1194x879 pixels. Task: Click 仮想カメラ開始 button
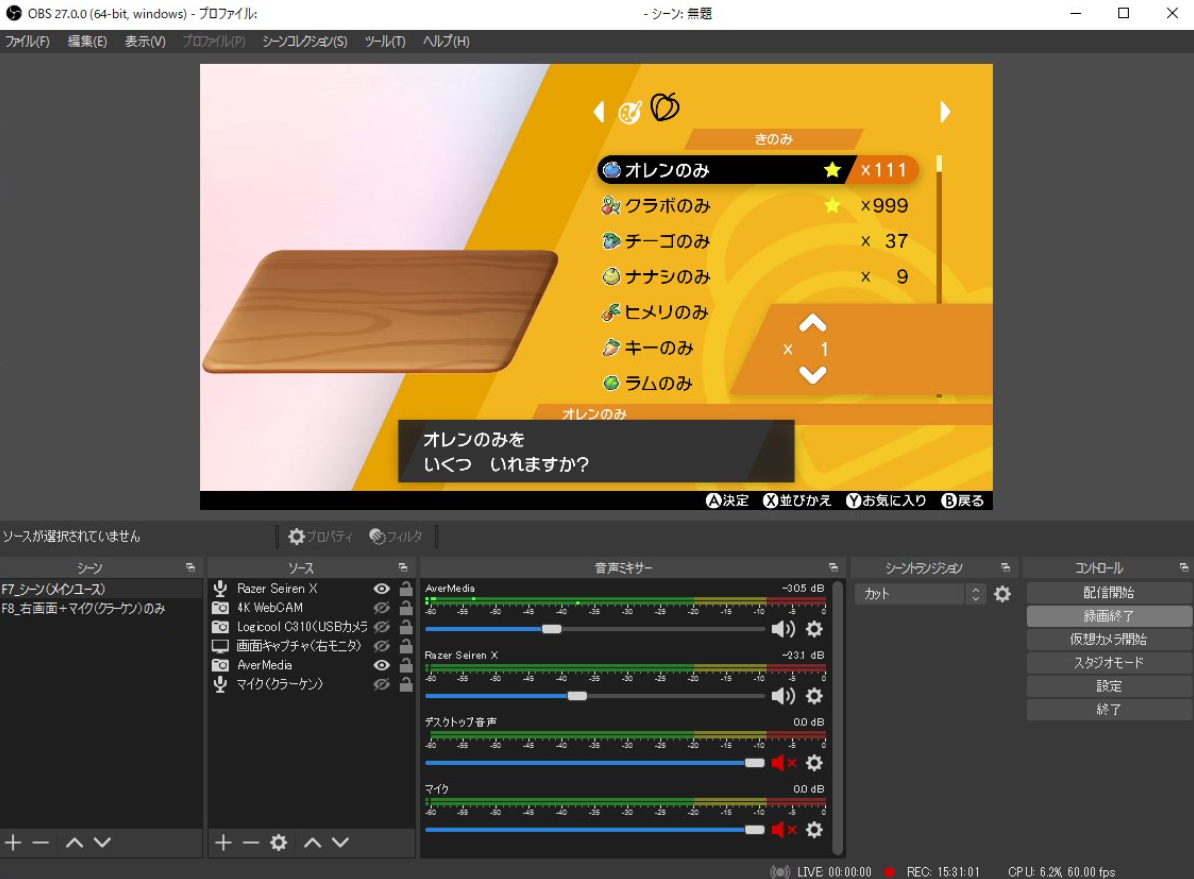(x=1109, y=640)
